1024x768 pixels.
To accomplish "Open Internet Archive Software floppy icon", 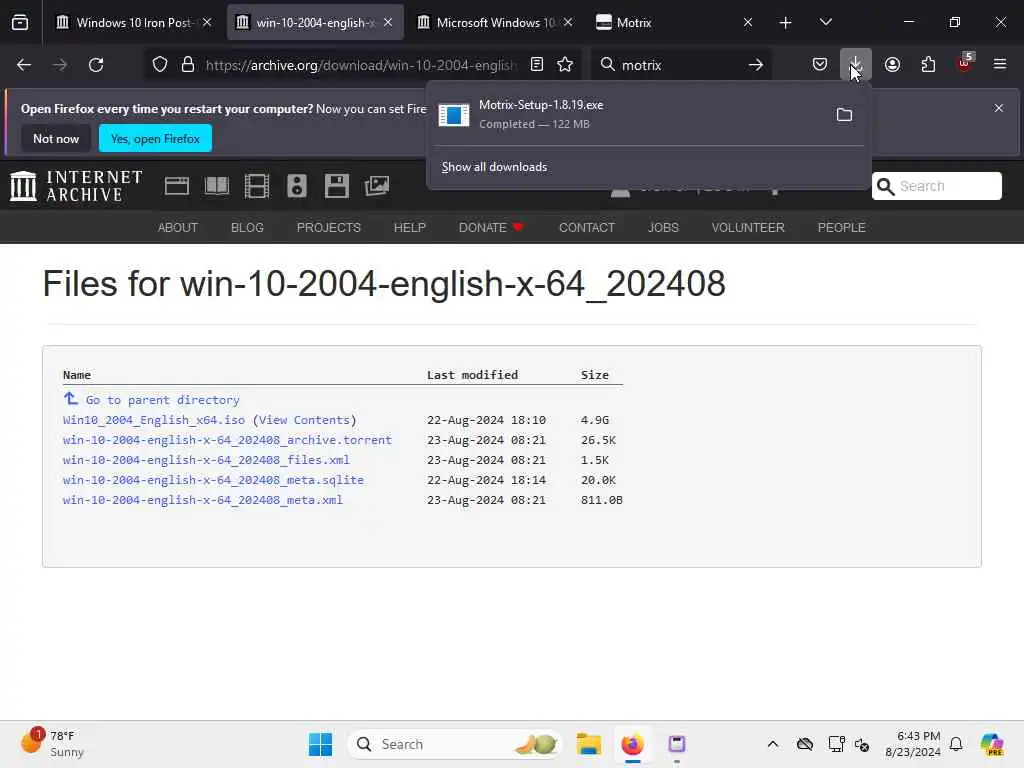I will pyautogui.click(x=336, y=186).
